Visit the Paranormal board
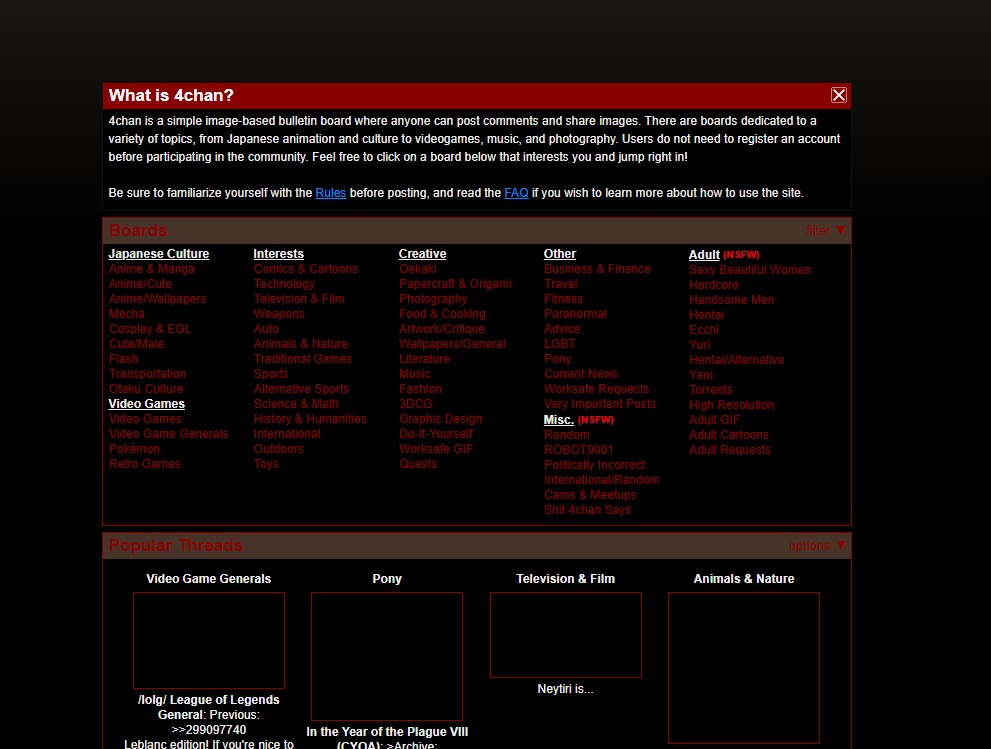The width and height of the screenshot is (991, 749). coord(575,313)
